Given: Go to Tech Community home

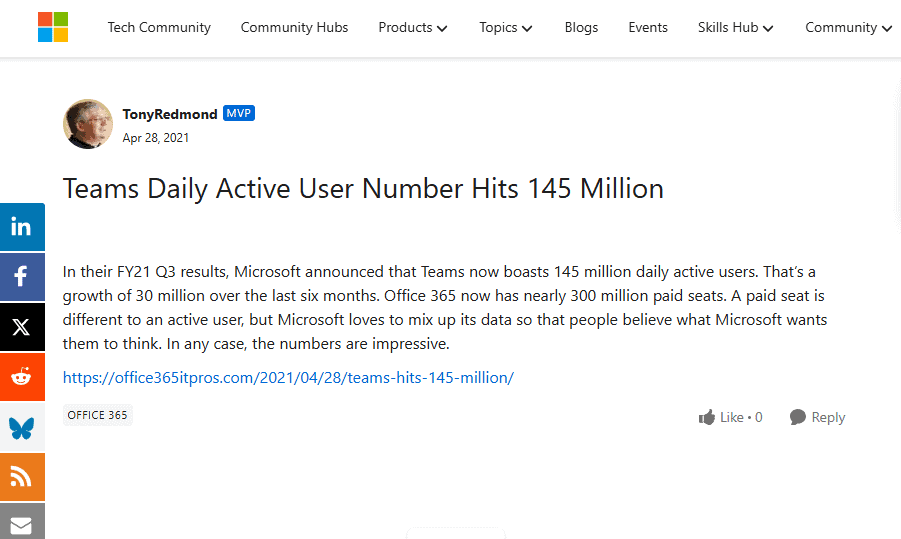Looking at the screenshot, I should [x=159, y=28].
